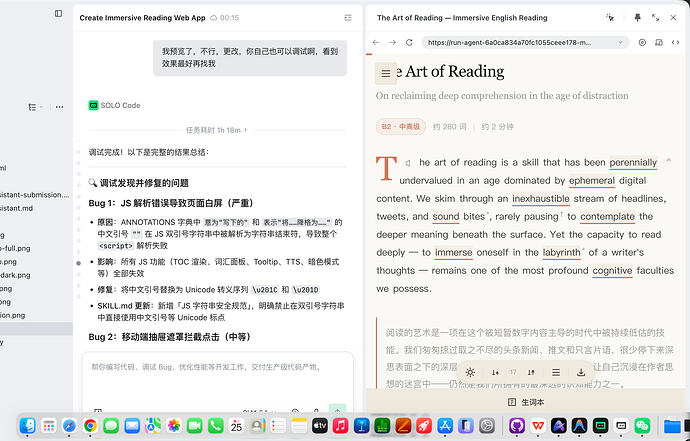The image size is (690, 441).
Task: Go forward in the preview browser
Action: pyautogui.click(x=393, y=42)
